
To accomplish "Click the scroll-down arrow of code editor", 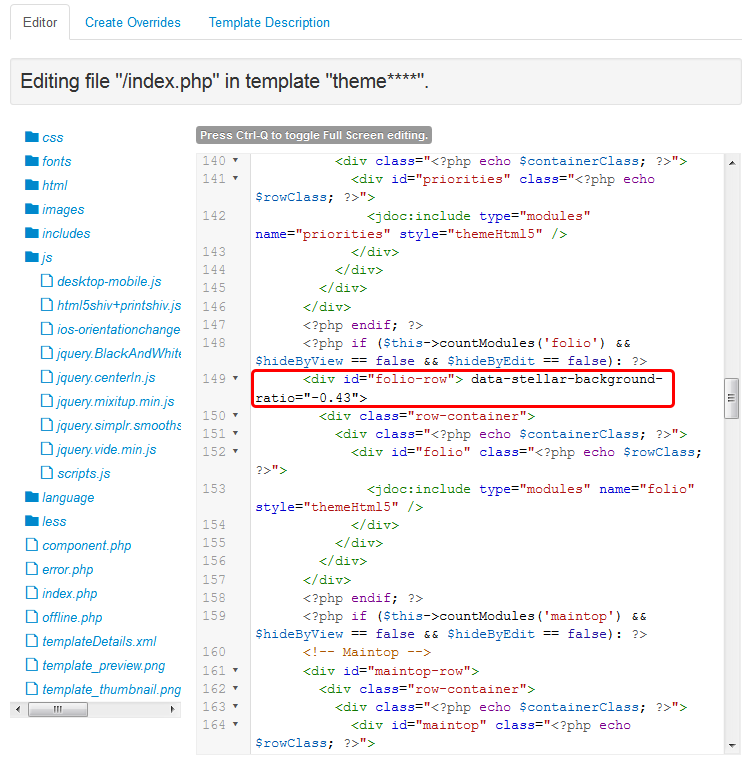I will (732, 745).
